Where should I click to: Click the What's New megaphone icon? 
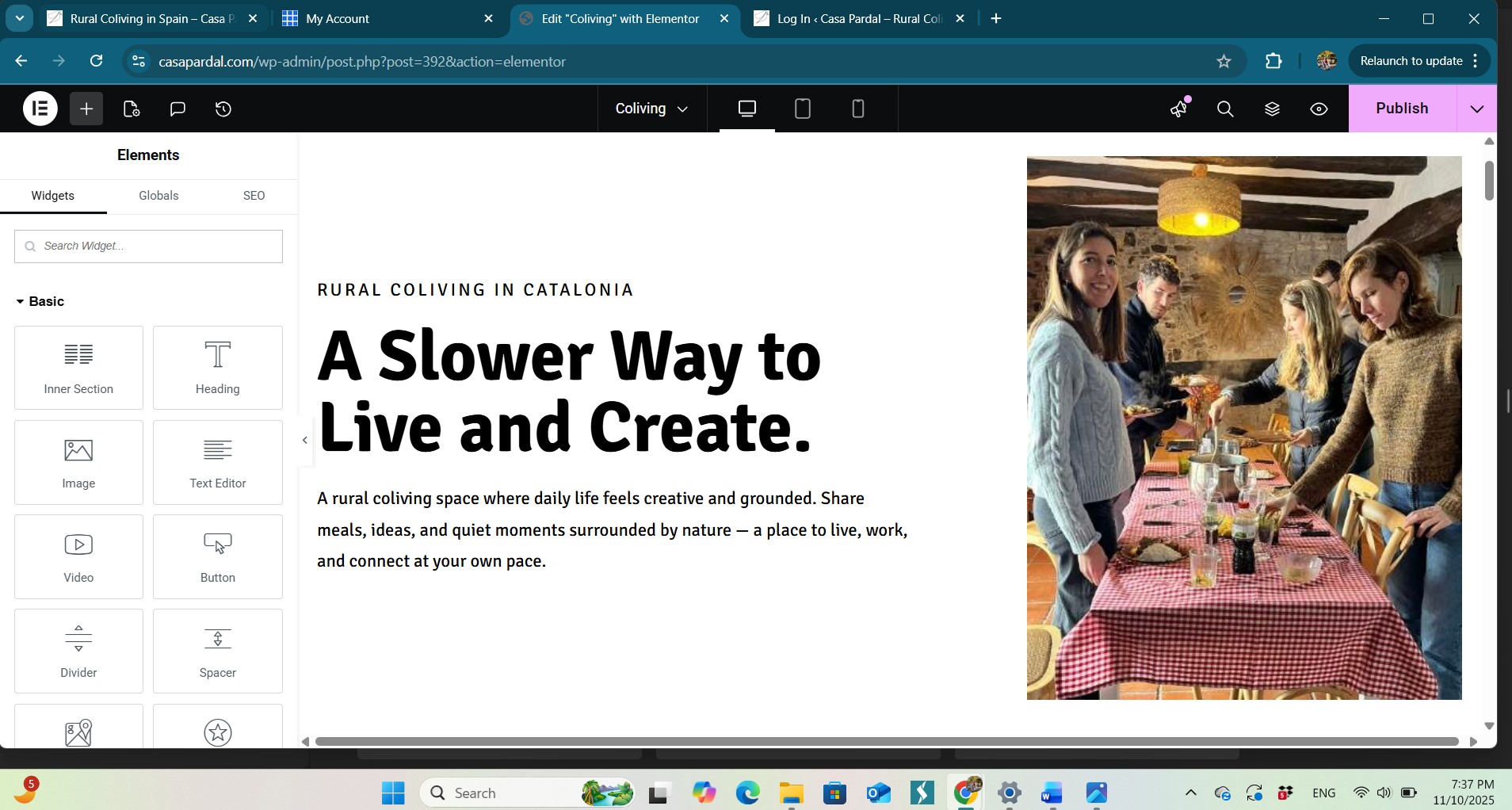click(1179, 109)
